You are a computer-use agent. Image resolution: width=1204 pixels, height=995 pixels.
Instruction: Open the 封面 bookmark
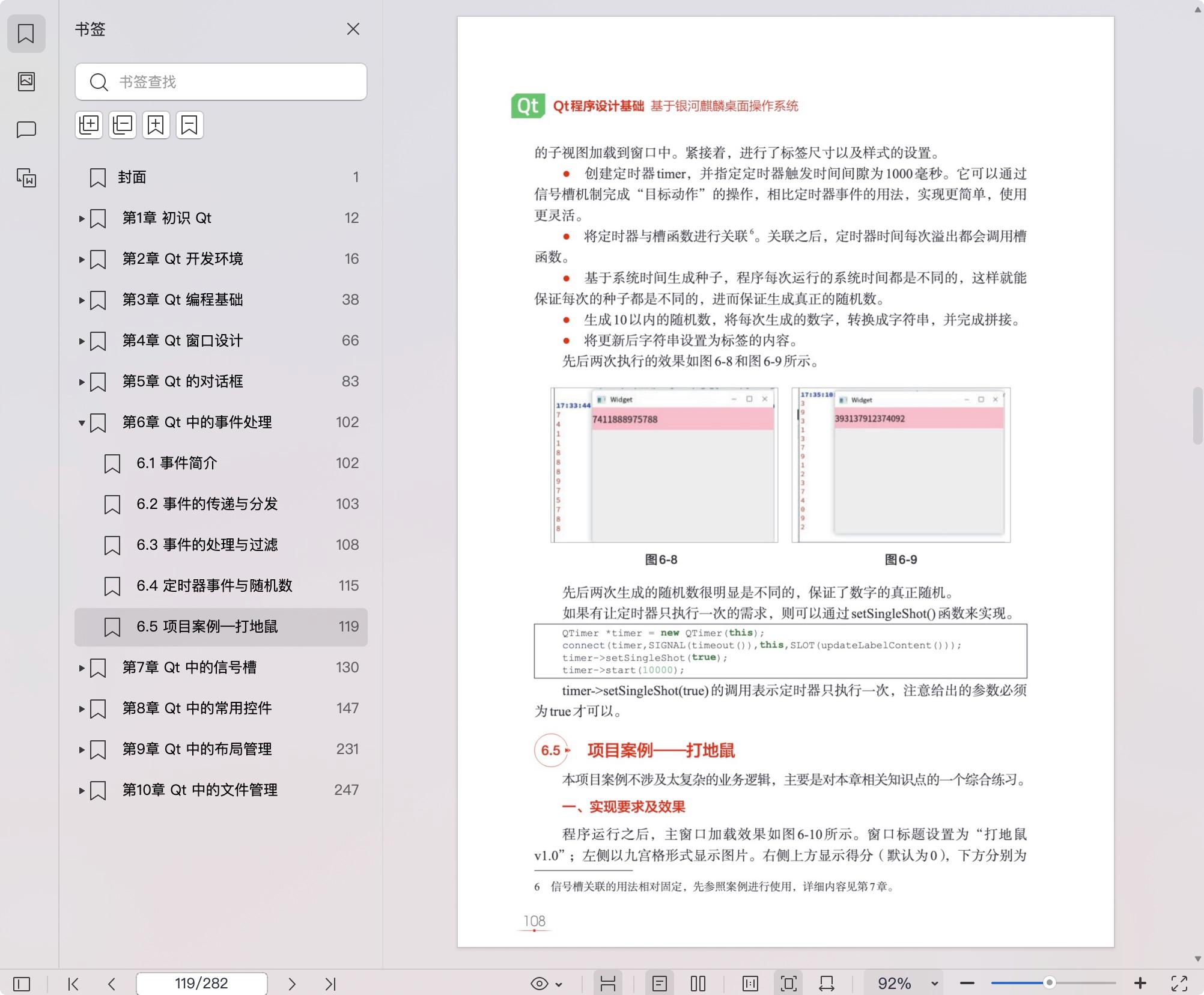221,177
